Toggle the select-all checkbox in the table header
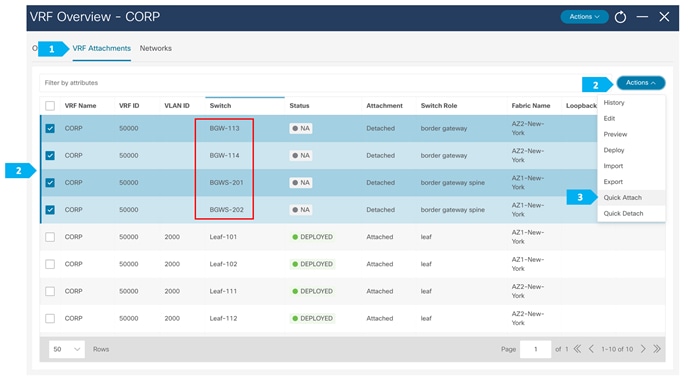The width and height of the screenshot is (696, 379). coord(50,106)
